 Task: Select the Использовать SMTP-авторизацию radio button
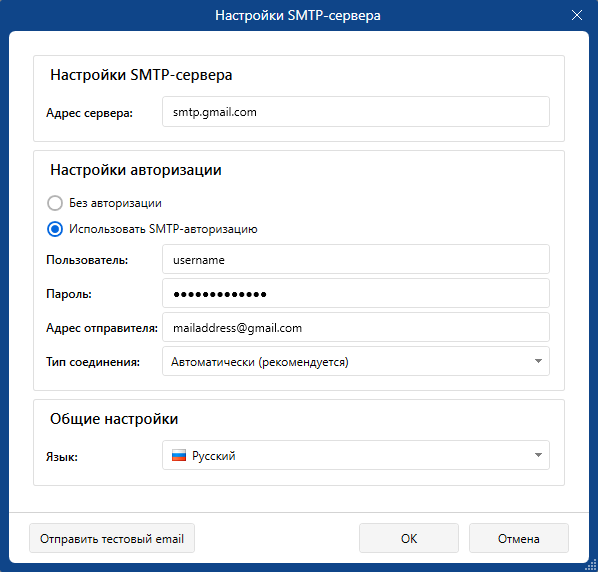pos(55,229)
